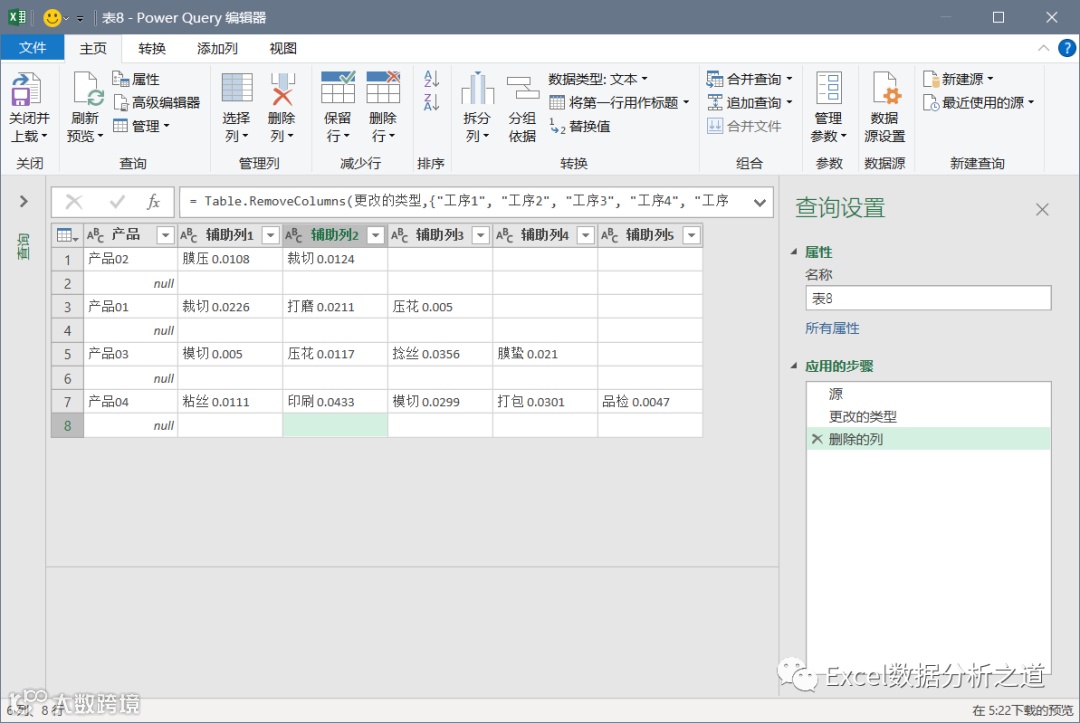Click the 所有属性 link
The height and width of the screenshot is (723, 1080).
pyautogui.click(x=832, y=328)
